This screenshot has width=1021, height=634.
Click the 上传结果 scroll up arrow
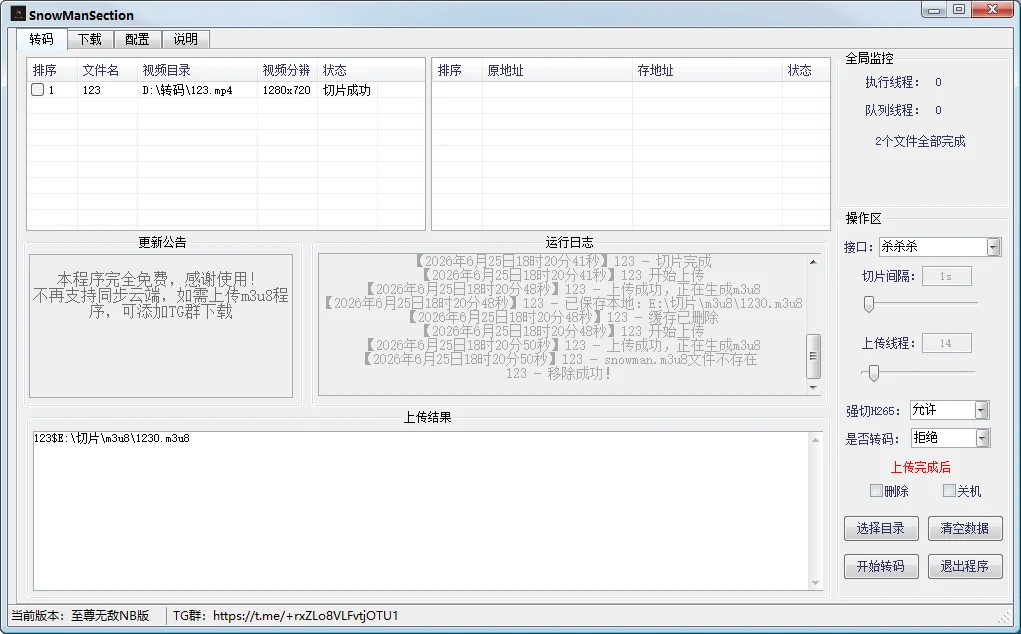(815, 441)
